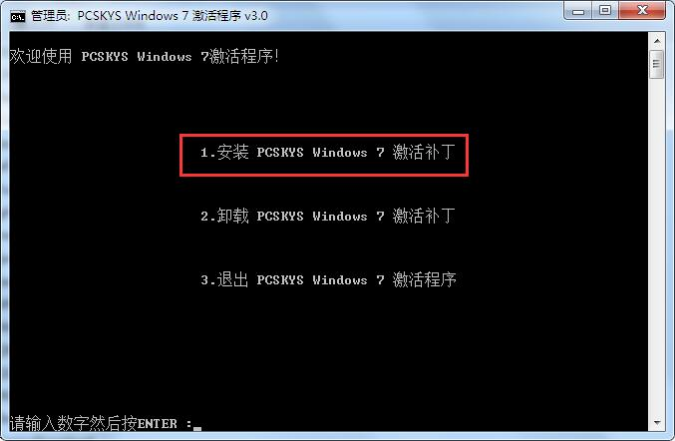
Task: Click the empty scrollbar track below thumb
Action: click(657, 247)
